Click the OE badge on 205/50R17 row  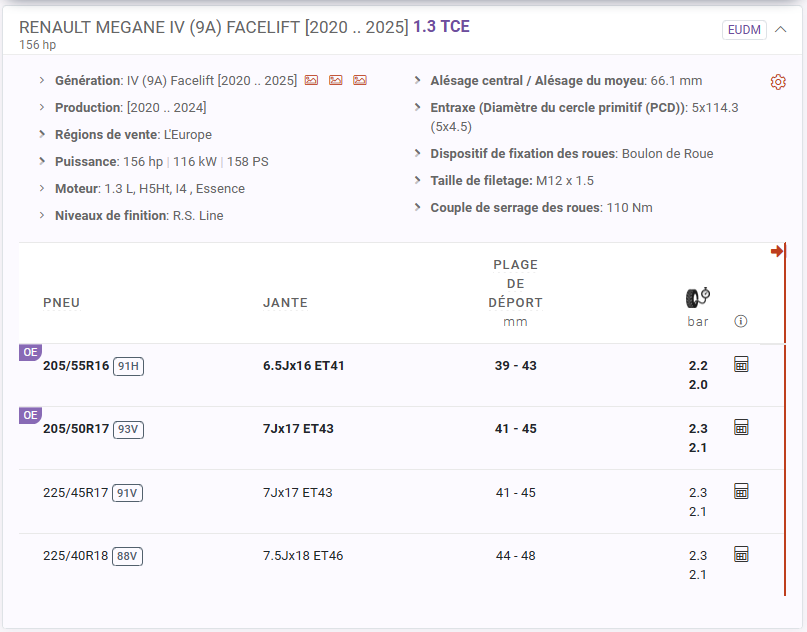(30, 415)
